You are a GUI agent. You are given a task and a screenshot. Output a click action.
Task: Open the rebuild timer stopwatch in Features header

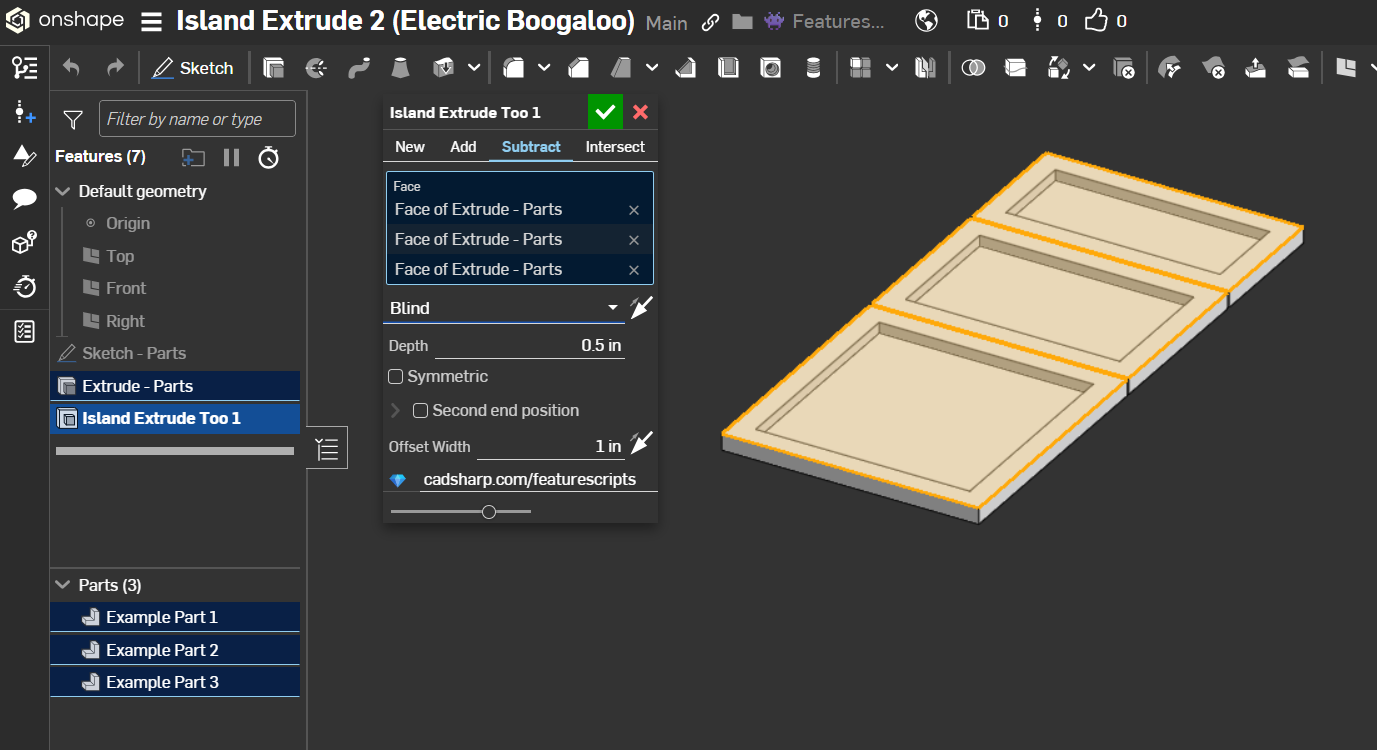click(x=268, y=157)
